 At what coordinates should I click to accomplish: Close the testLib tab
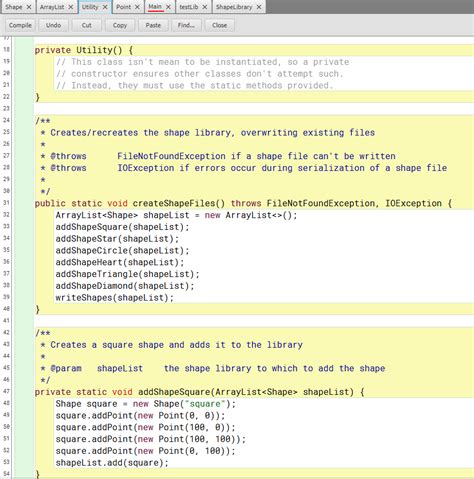coord(205,7)
